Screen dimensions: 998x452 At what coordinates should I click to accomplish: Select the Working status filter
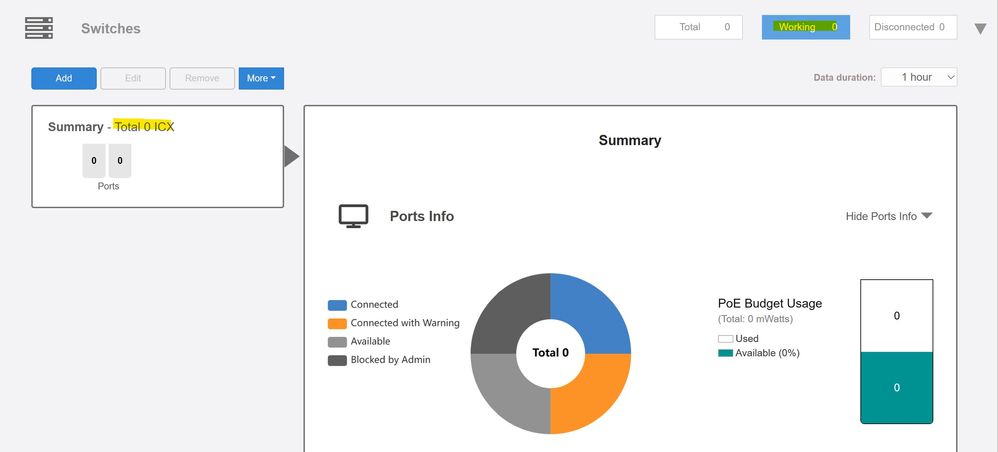pos(805,27)
